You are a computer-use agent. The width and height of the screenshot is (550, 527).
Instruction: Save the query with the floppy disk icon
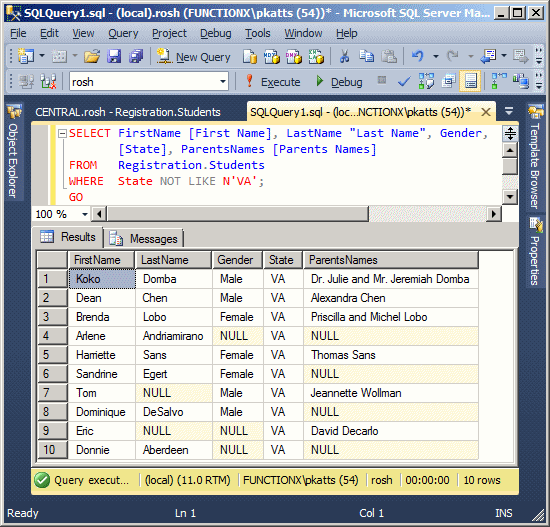[x=114, y=56]
